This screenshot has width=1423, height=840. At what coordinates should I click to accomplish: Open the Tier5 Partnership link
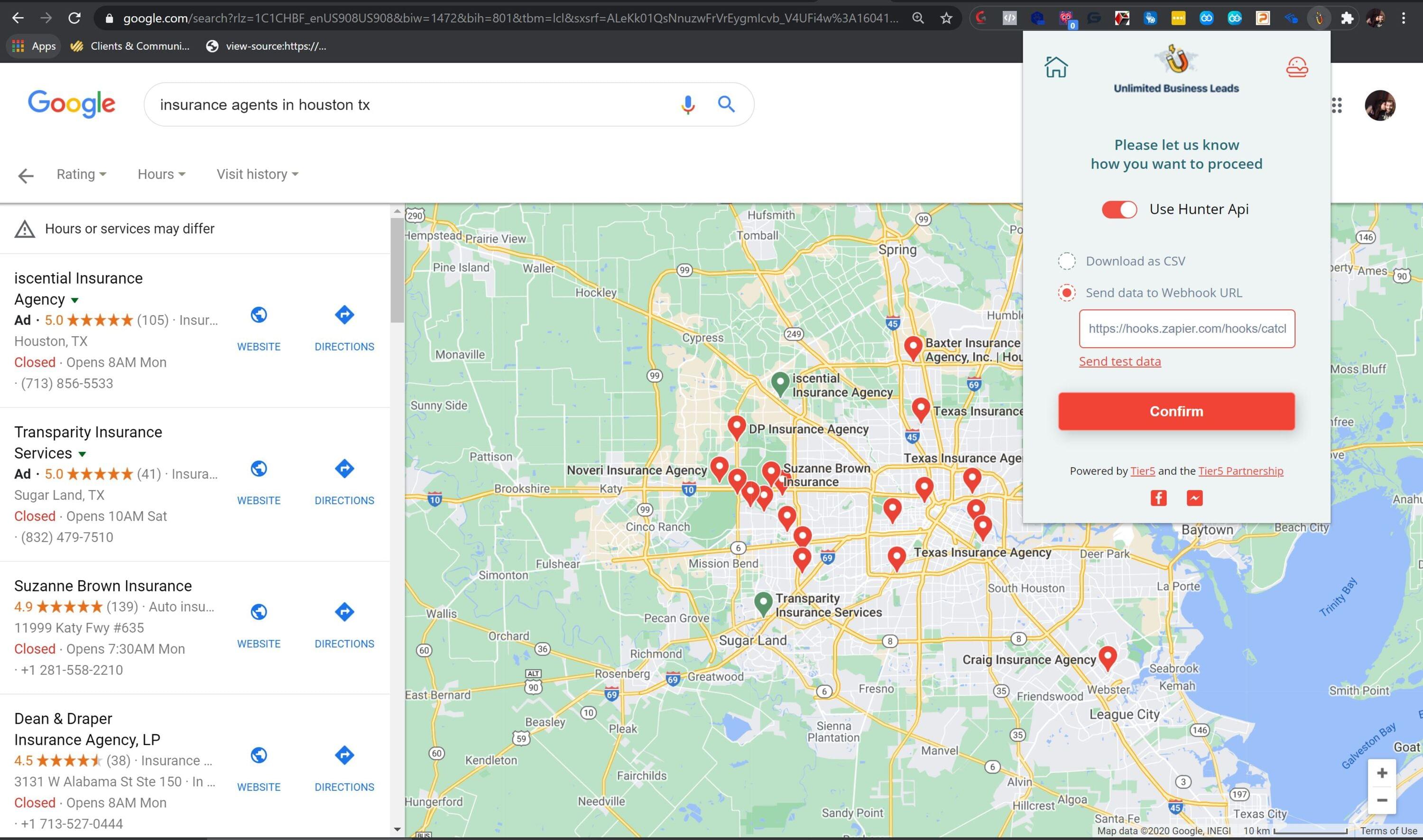point(1241,471)
